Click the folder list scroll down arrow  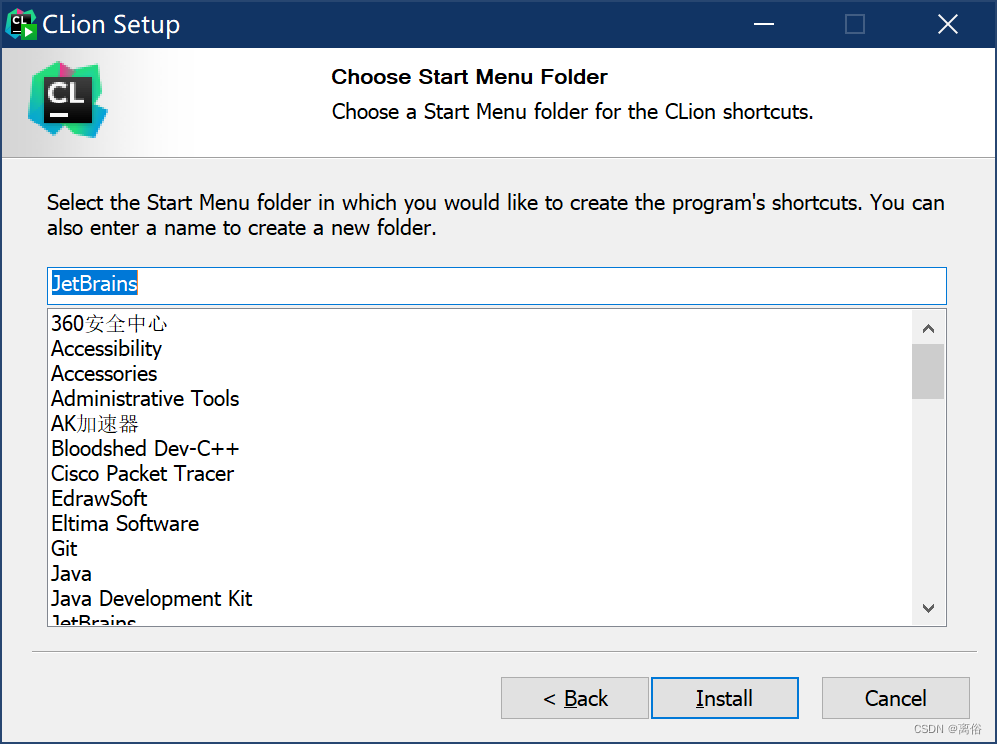point(928,608)
